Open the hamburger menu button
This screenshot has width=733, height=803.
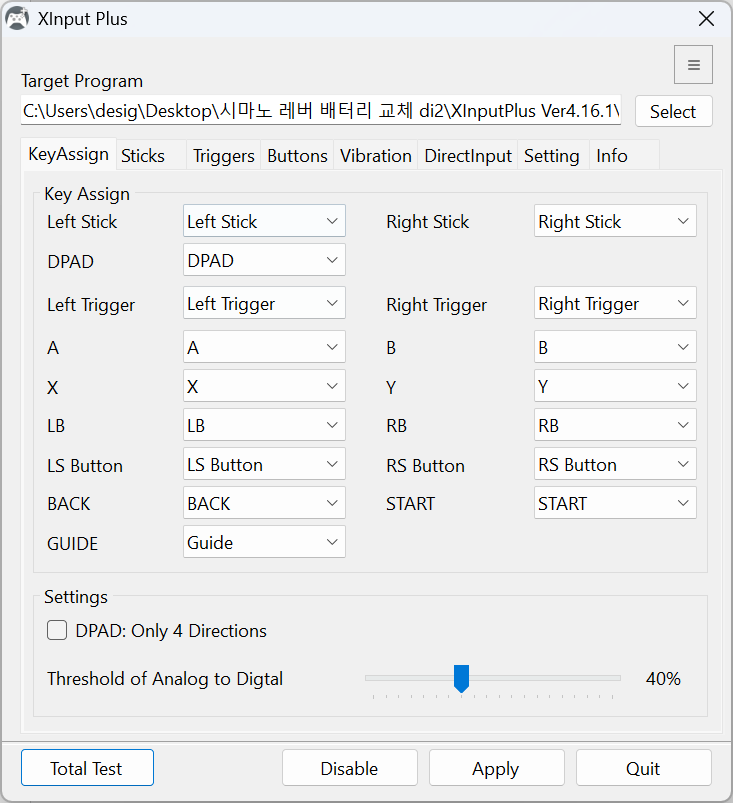(693, 65)
